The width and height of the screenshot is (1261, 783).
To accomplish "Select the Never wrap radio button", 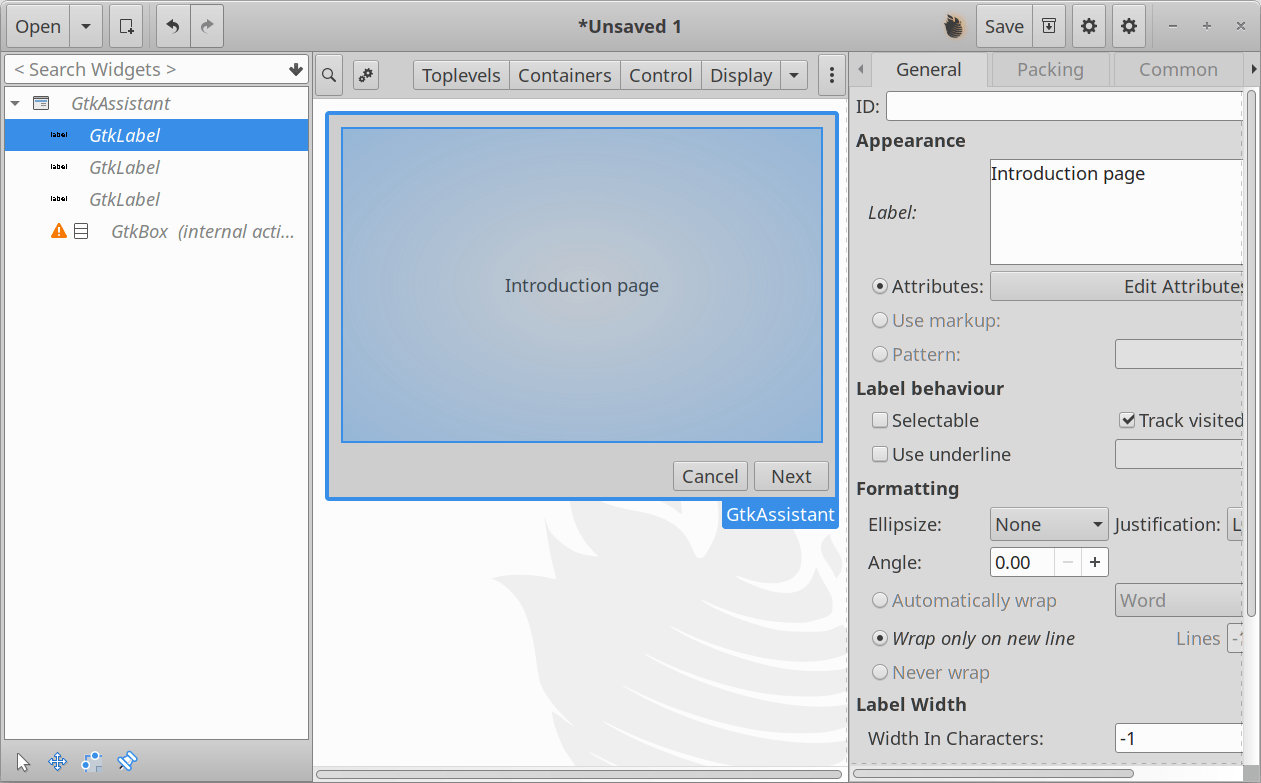I will point(880,672).
